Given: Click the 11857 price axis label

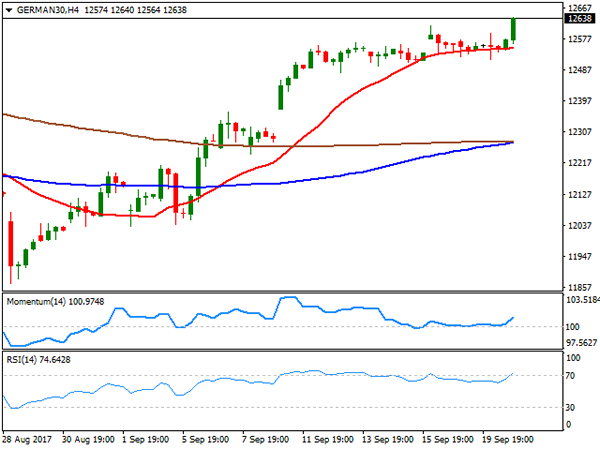Looking at the screenshot, I should [x=580, y=287].
